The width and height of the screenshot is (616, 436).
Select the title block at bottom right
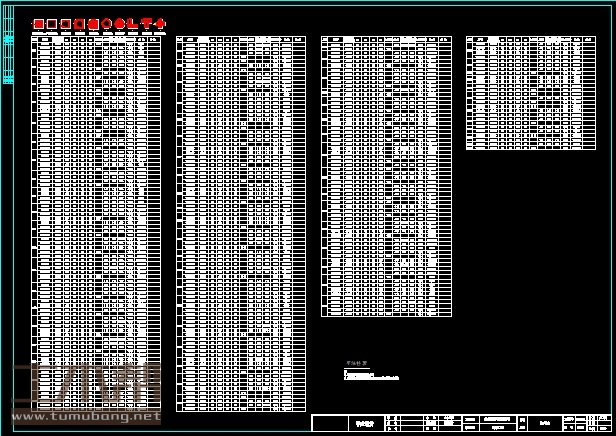click(x=461, y=422)
